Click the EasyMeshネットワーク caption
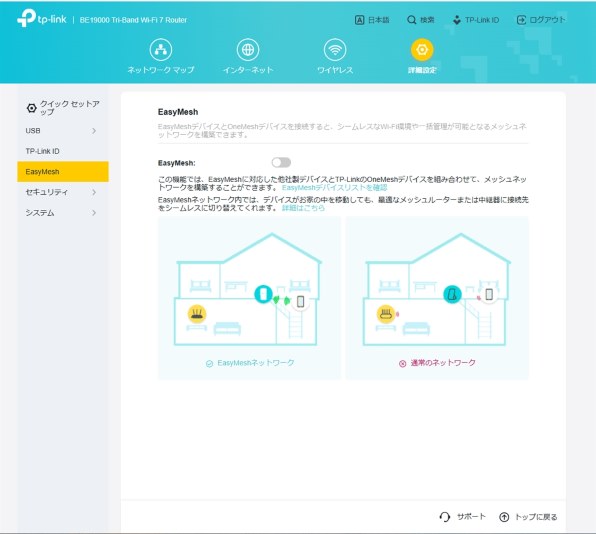 [255, 363]
